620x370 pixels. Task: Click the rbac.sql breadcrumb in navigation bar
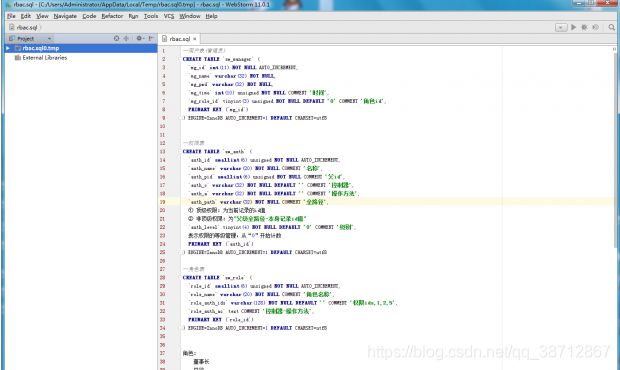click(23, 27)
